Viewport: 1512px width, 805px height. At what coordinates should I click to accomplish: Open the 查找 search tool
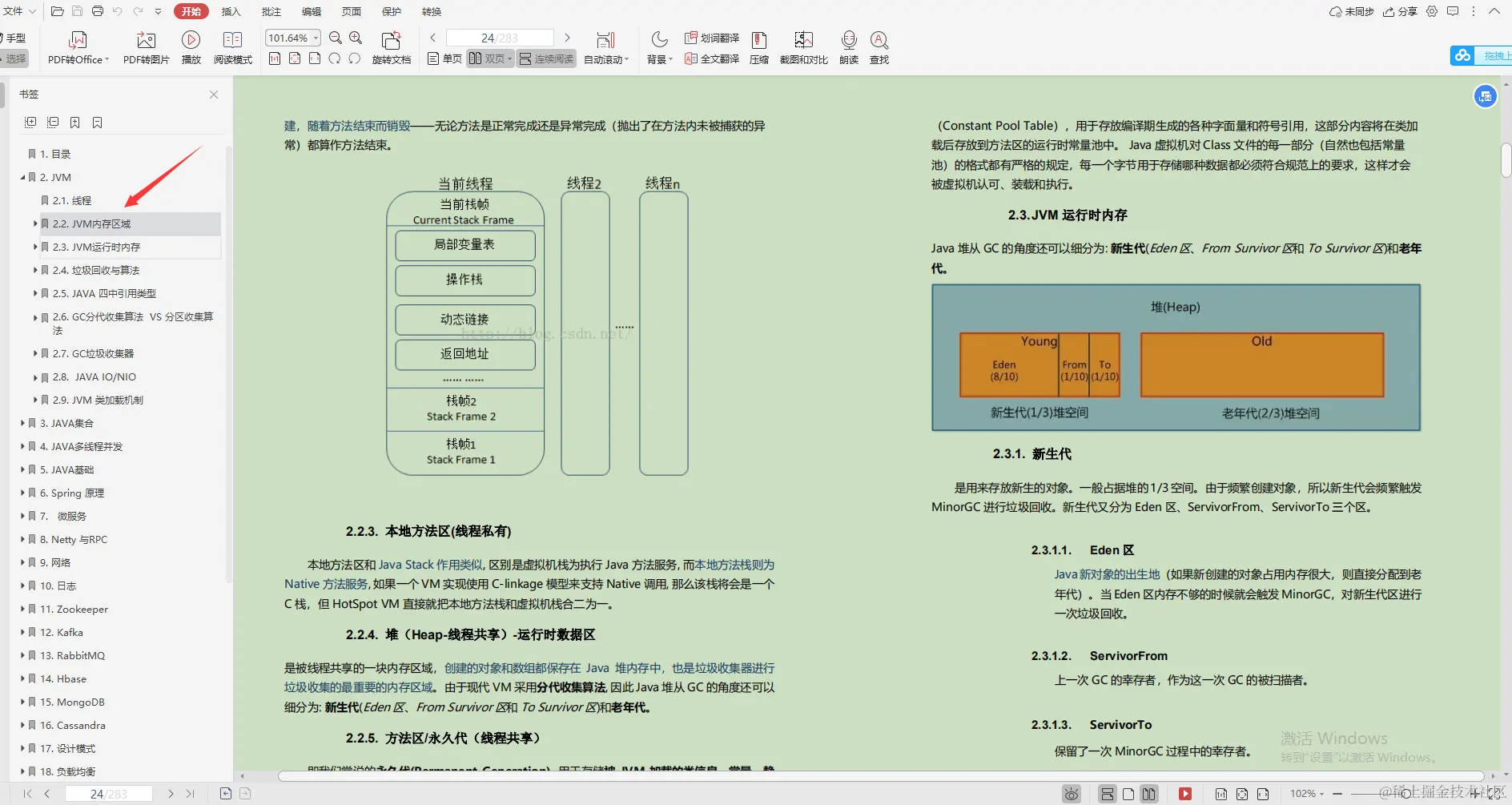[x=879, y=46]
